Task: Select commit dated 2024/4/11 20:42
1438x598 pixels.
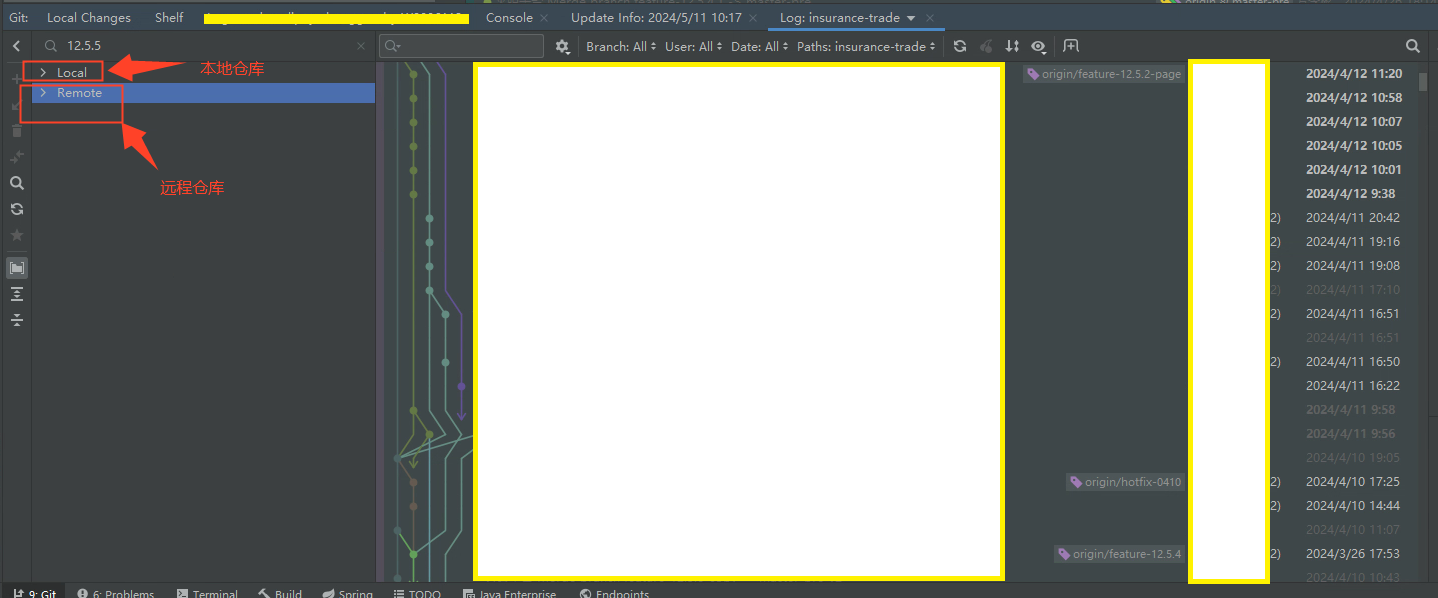Action: pos(1353,218)
